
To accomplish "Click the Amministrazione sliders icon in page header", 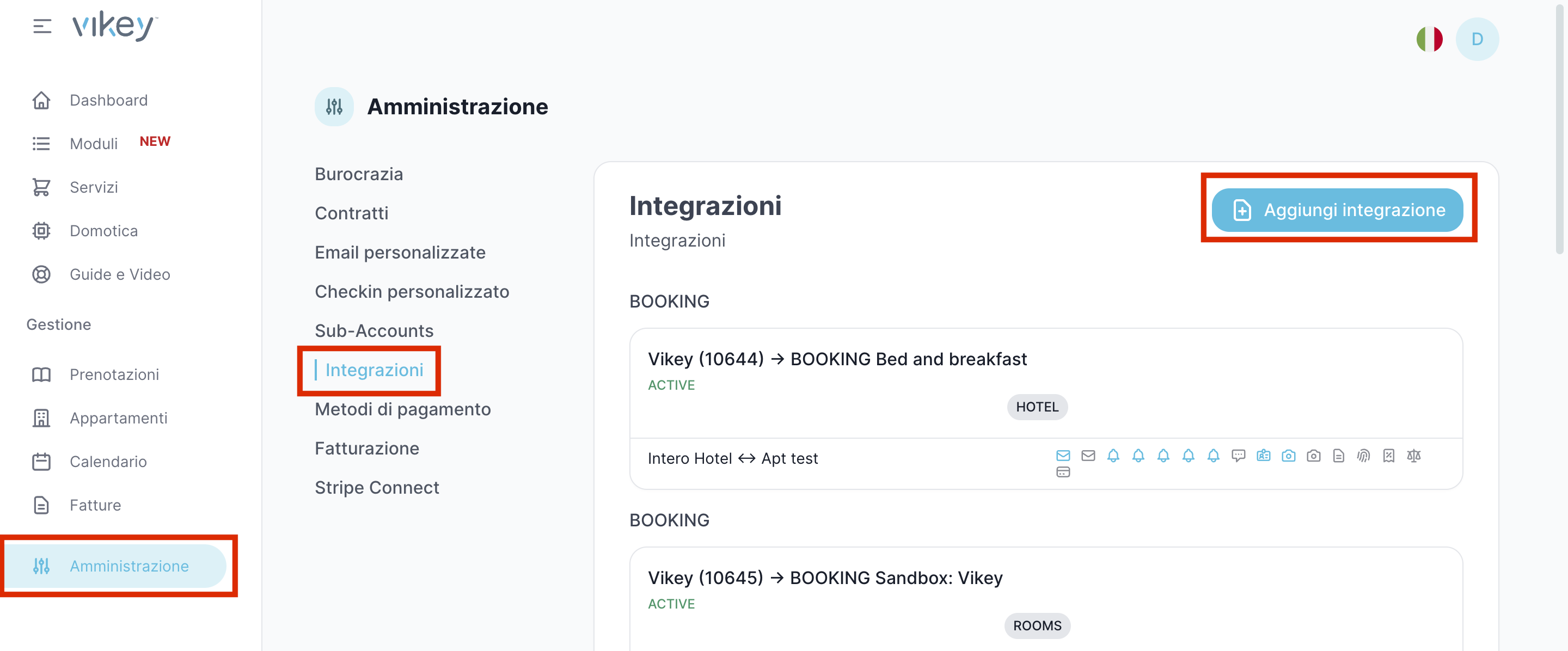I will tap(334, 107).
